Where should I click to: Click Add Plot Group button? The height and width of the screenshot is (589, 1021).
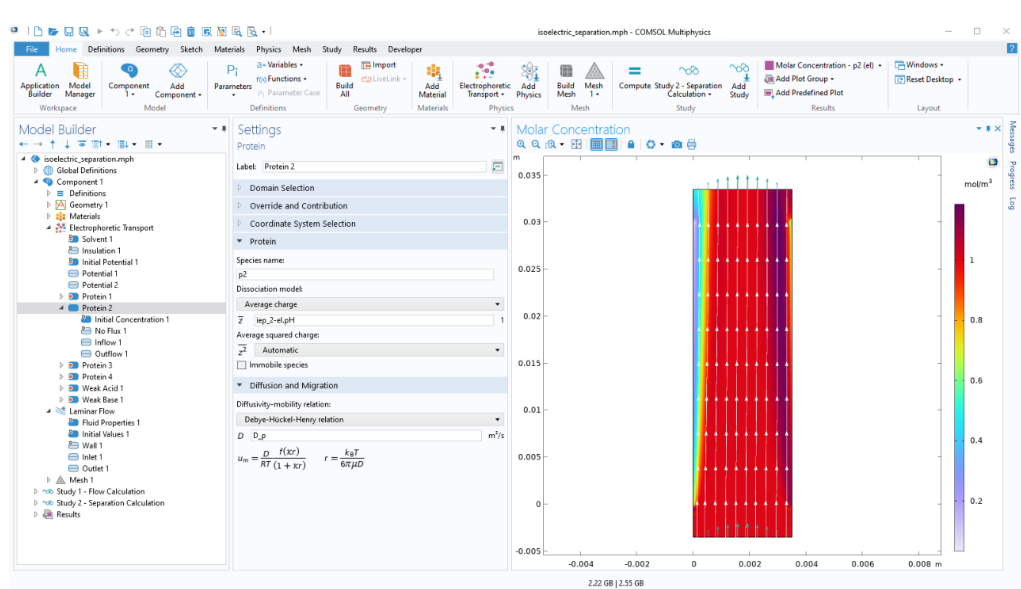pyautogui.click(x=799, y=79)
